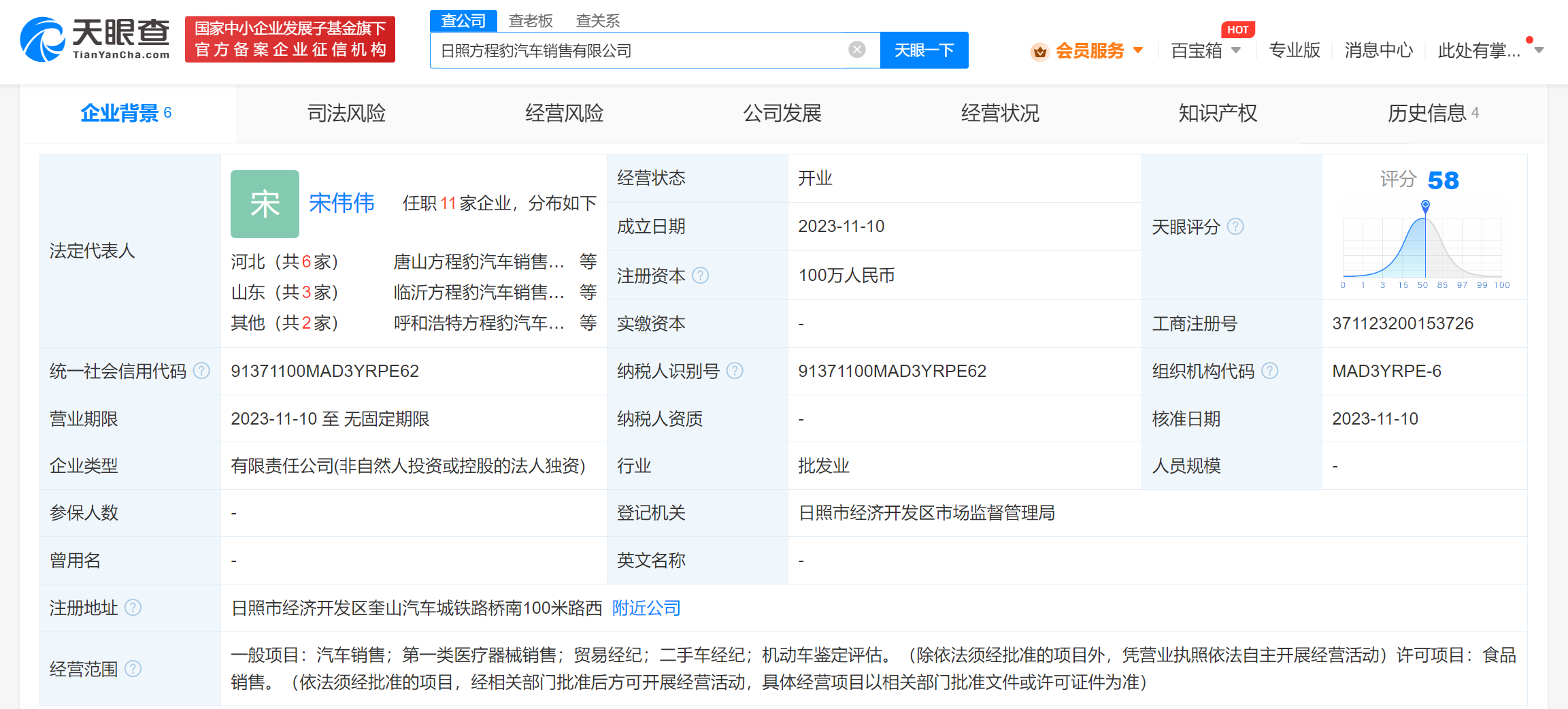Image resolution: width=1568 pixels, height=709 pixels.
Task: Click the help icon beside 注册地址
Action: tap(133, 608)
